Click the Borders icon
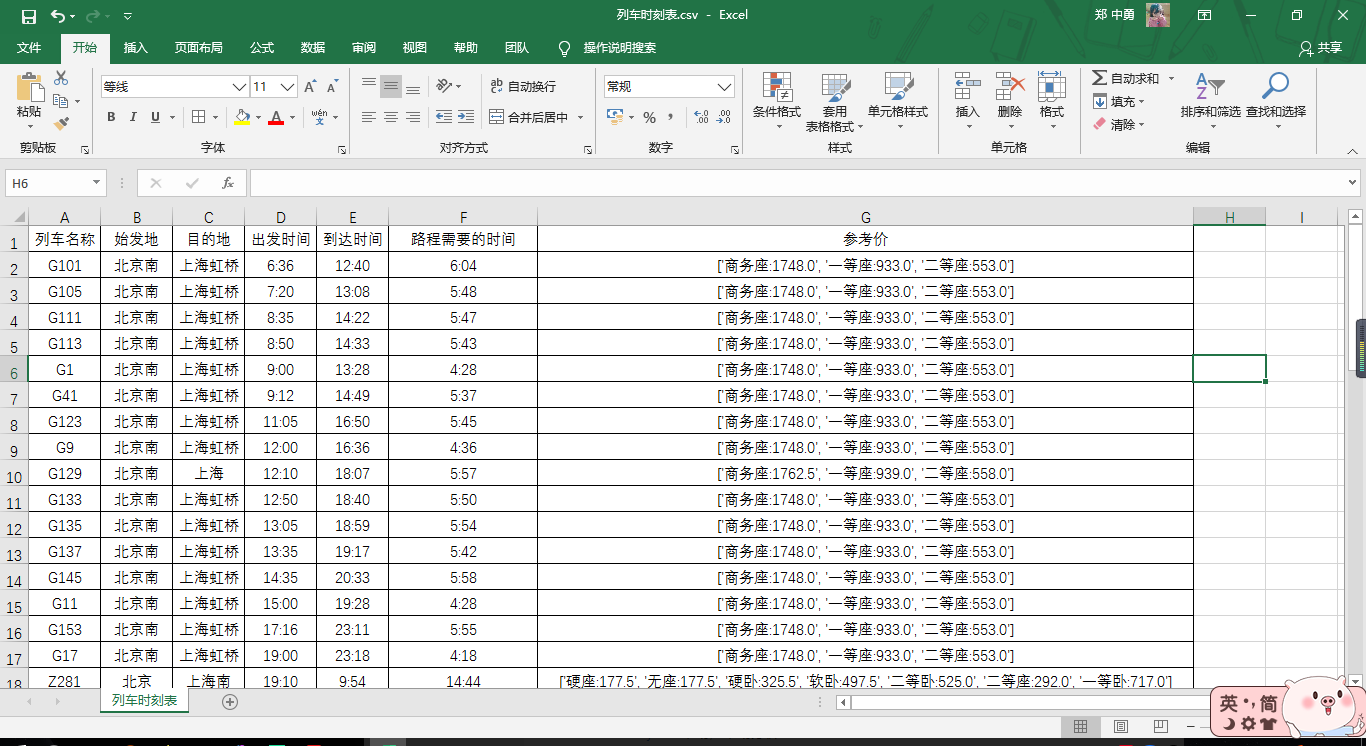The width and height of the screenshot is (1366, 746). [198, 117]
